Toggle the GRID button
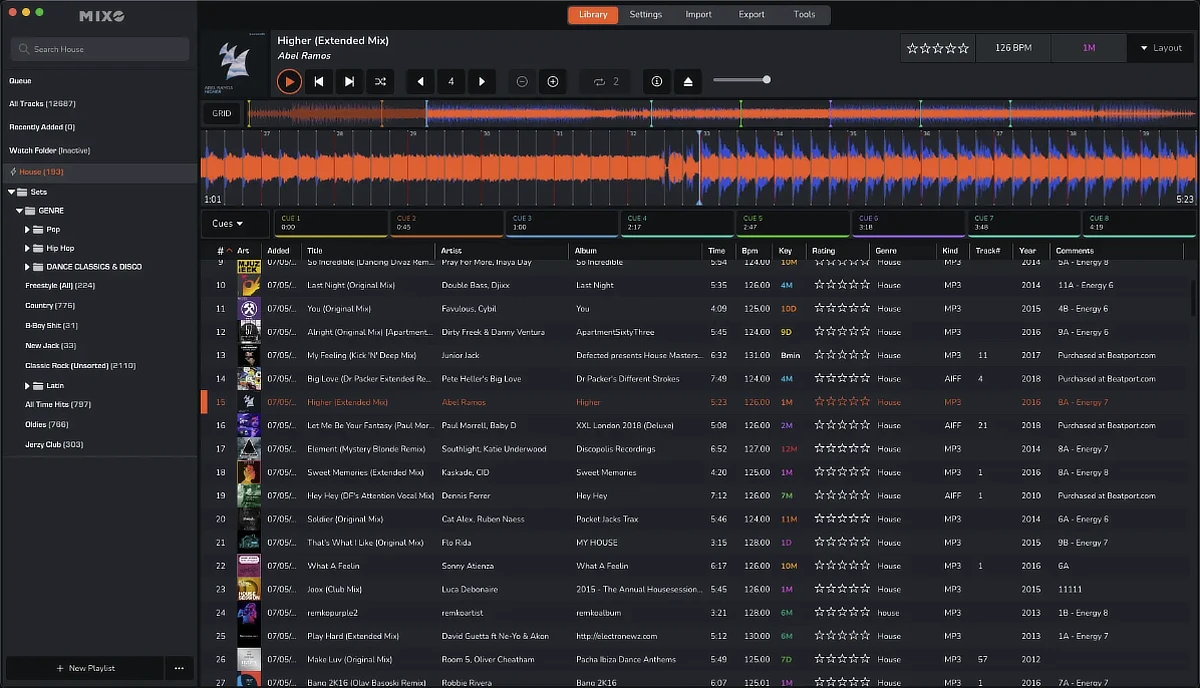Viewport: 1200px width, 688px height. (222, 113)
